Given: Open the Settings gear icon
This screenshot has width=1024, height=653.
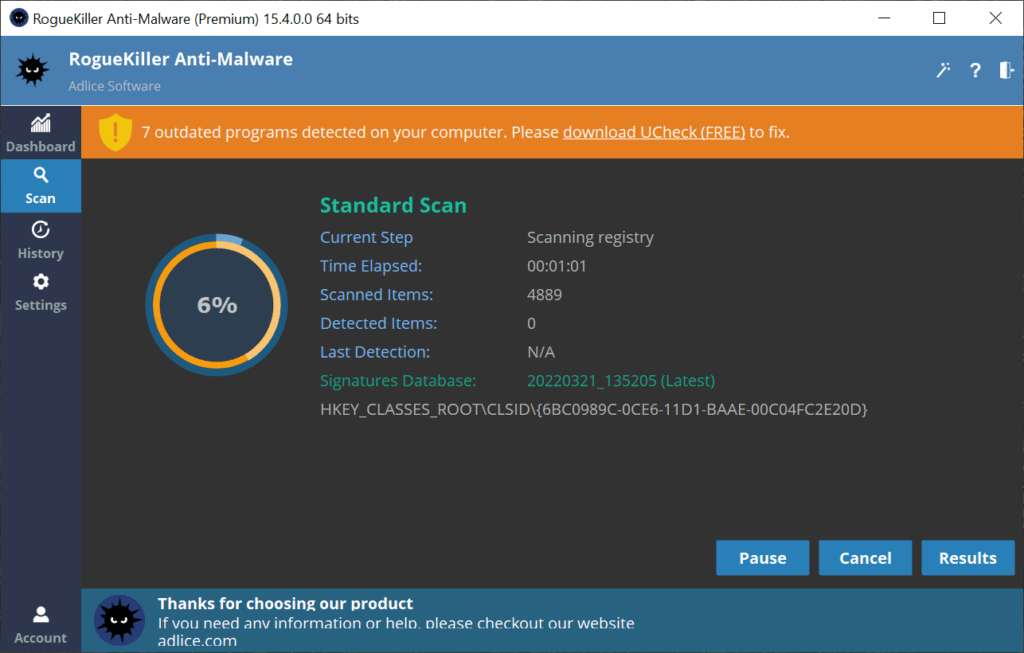Looking at the screenshot, I should 40,282.
